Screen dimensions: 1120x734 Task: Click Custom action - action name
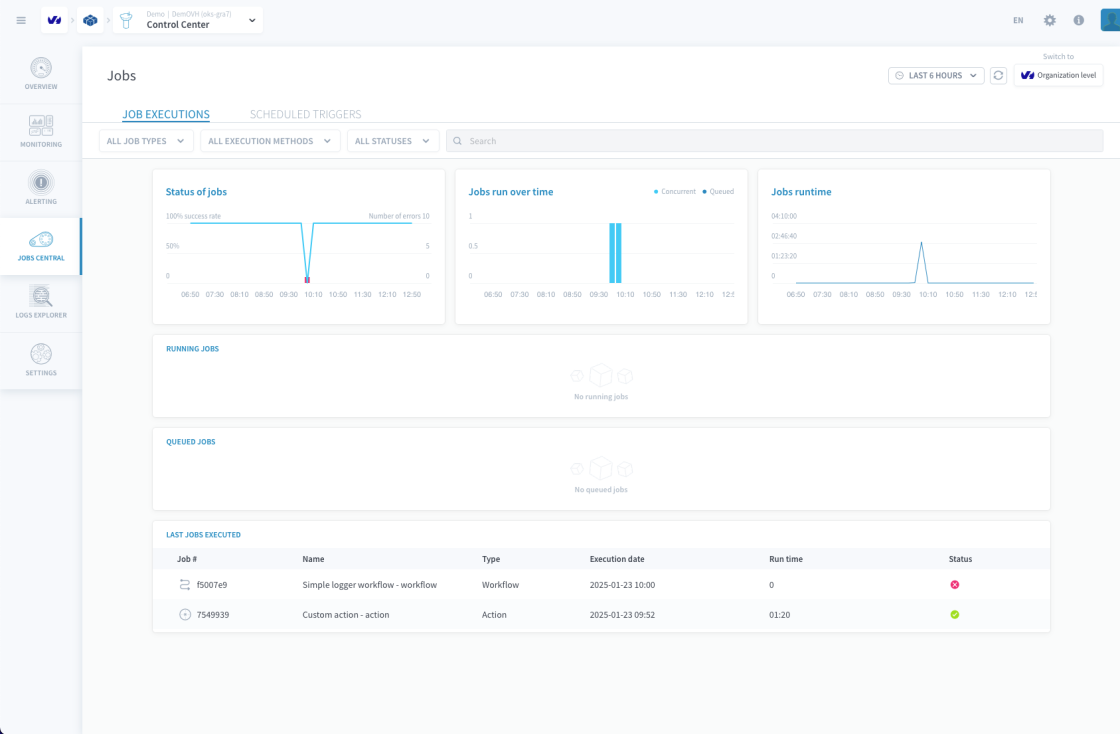[346, 615]
